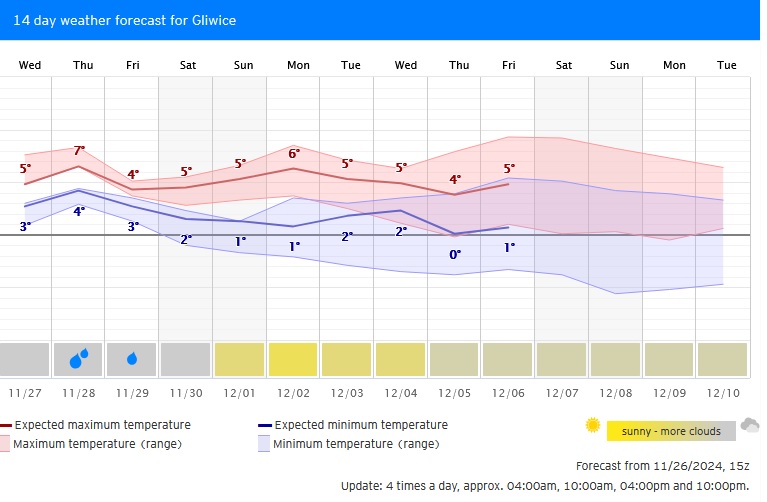The image size is (767, 502).
Task: Click the double raindrop icon for 11/28
Action: click(78, 358)
